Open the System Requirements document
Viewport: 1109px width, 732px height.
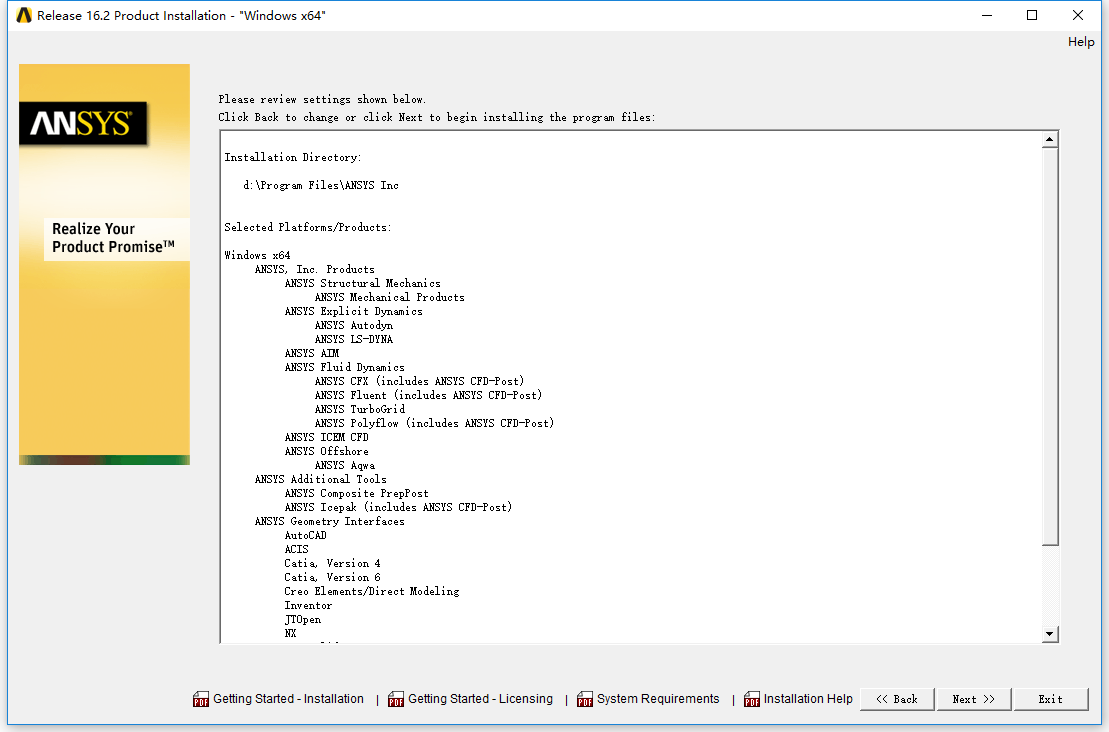click(658, 699)
